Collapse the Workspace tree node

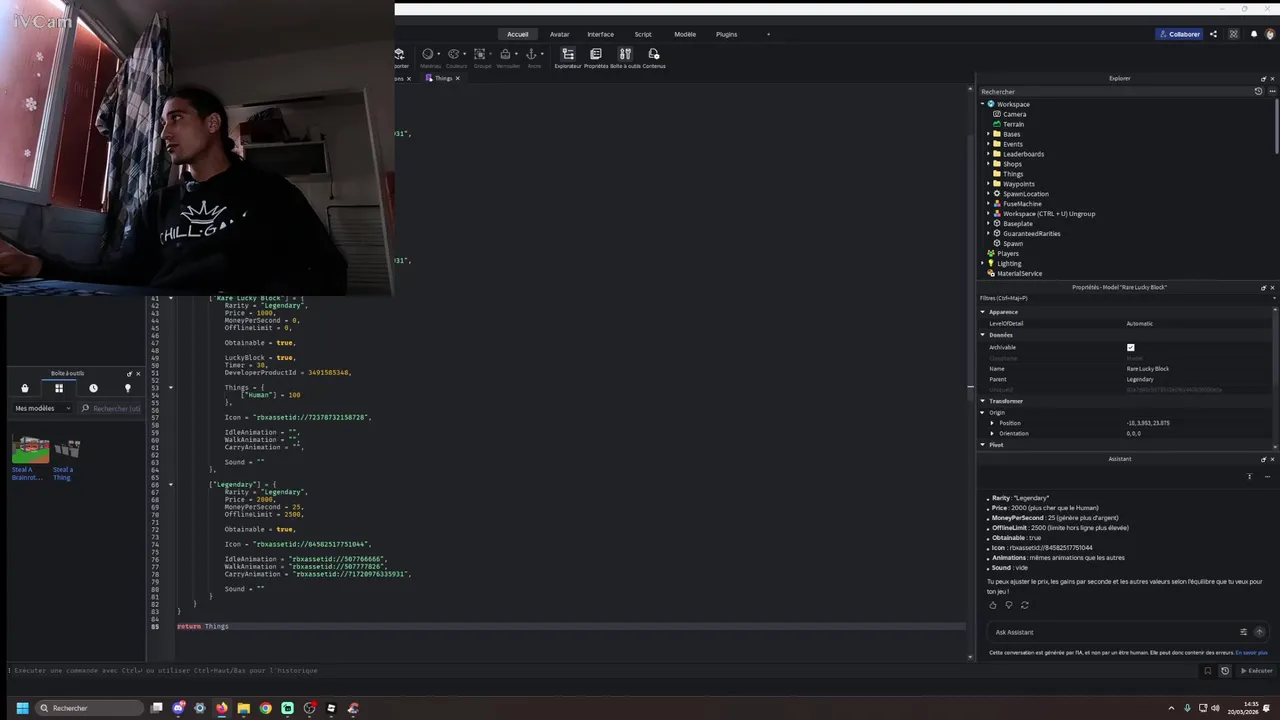pos(982,104)
